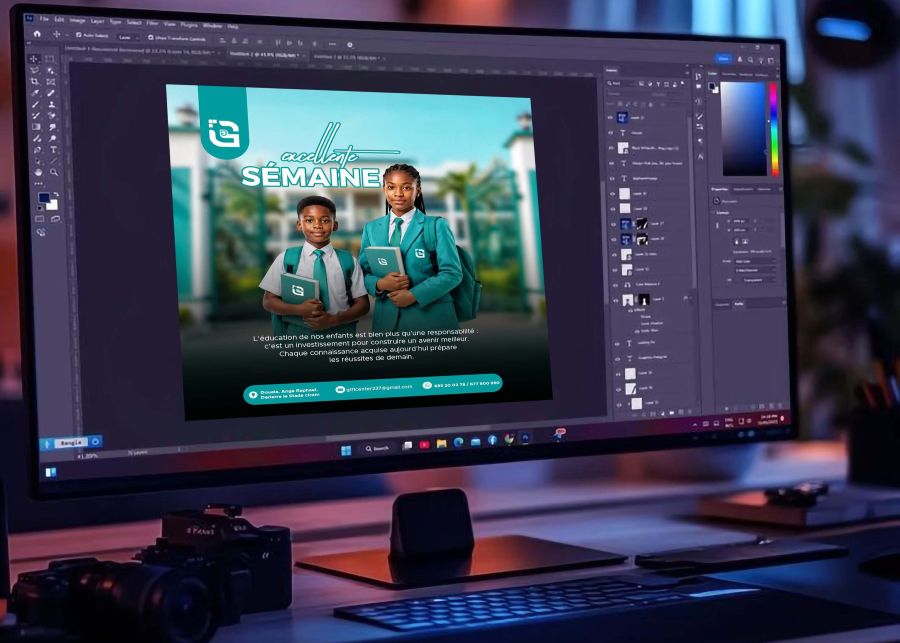Switch to the Swatches tab

pos(729,74)
